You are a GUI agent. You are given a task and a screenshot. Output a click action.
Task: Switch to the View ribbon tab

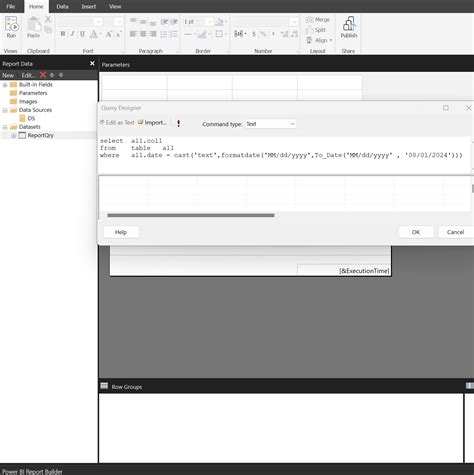[115, 6]
